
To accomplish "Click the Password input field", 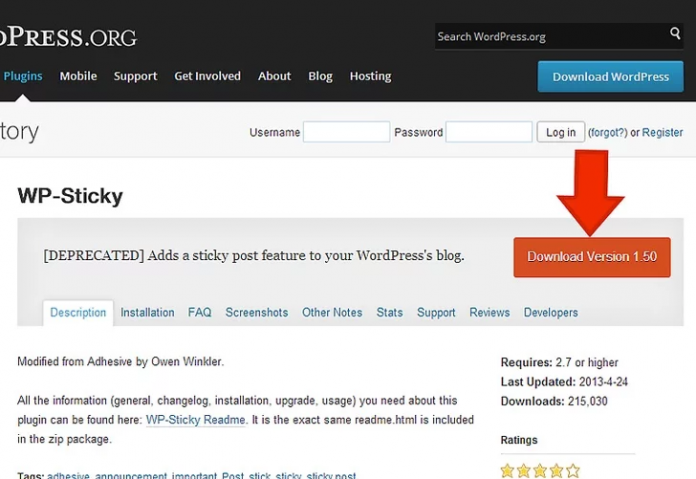I will coord(488,132).
